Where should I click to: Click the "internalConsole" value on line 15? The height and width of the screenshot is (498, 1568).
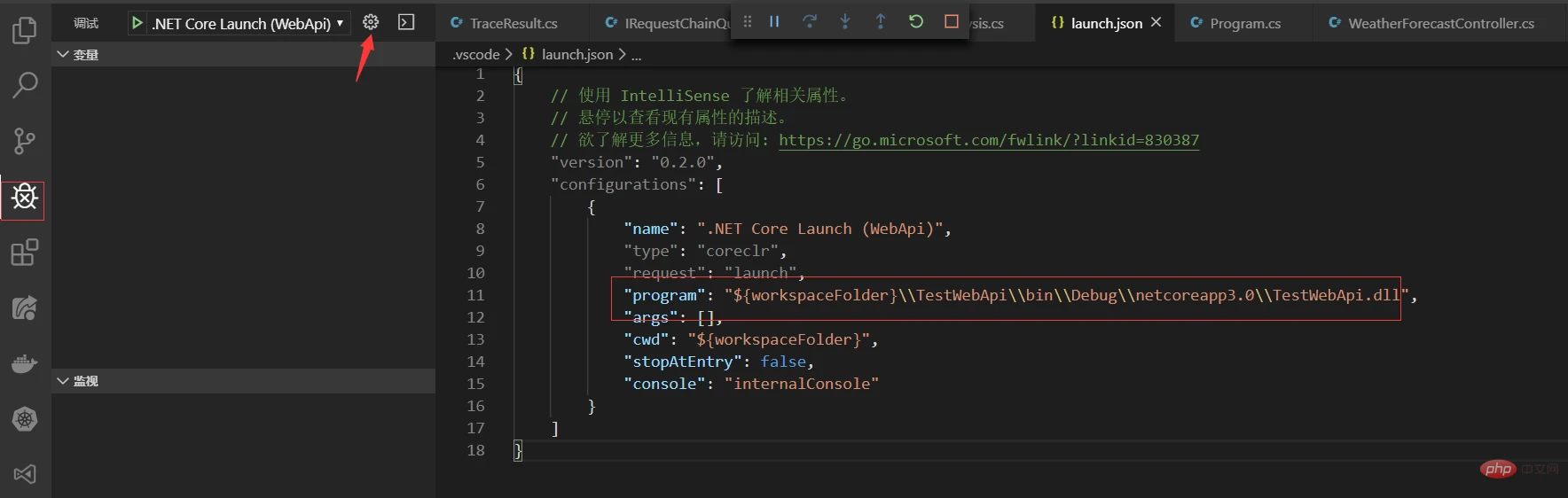click(802, 384)
